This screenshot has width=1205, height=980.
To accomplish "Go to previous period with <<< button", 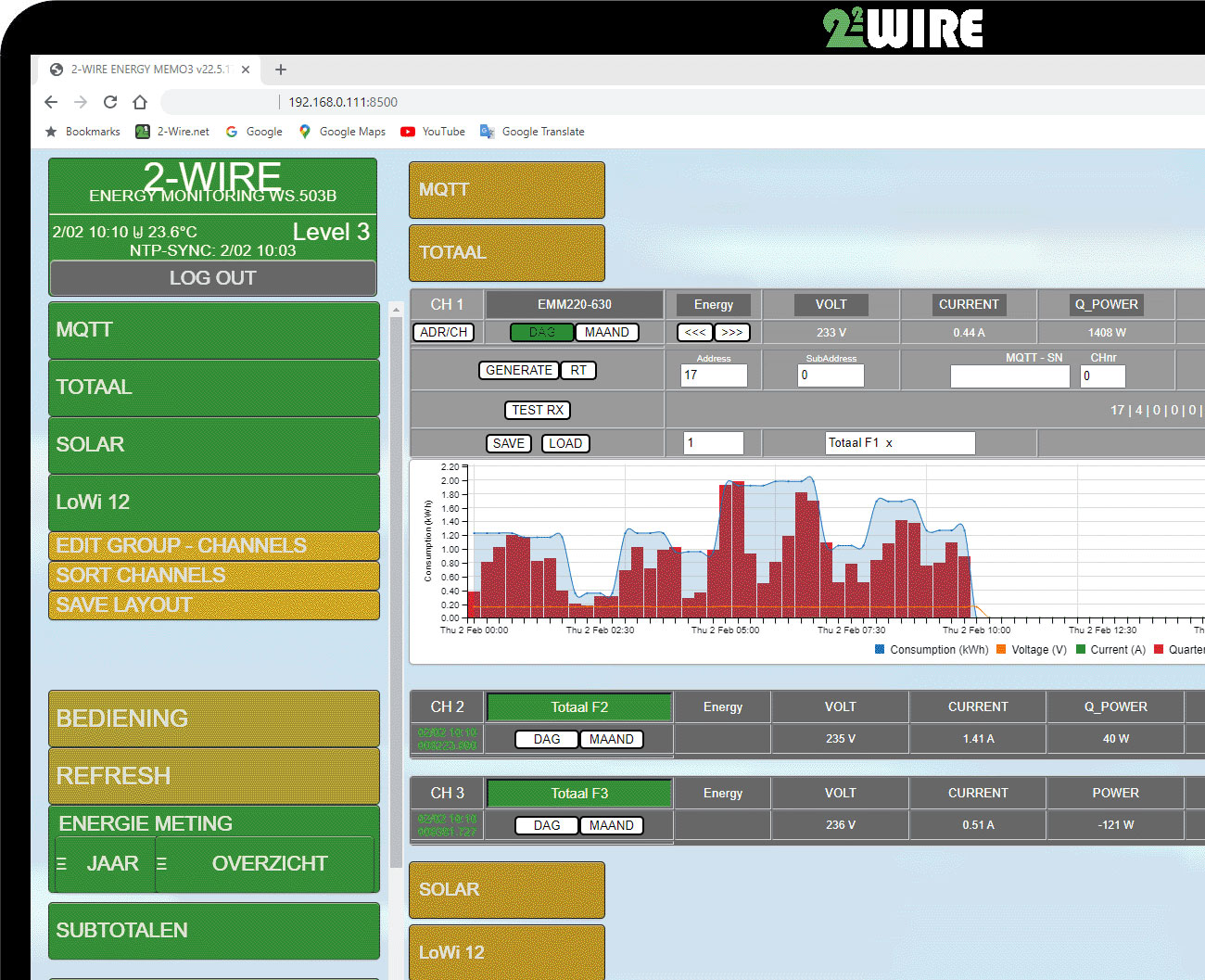I will pos(695,332).
